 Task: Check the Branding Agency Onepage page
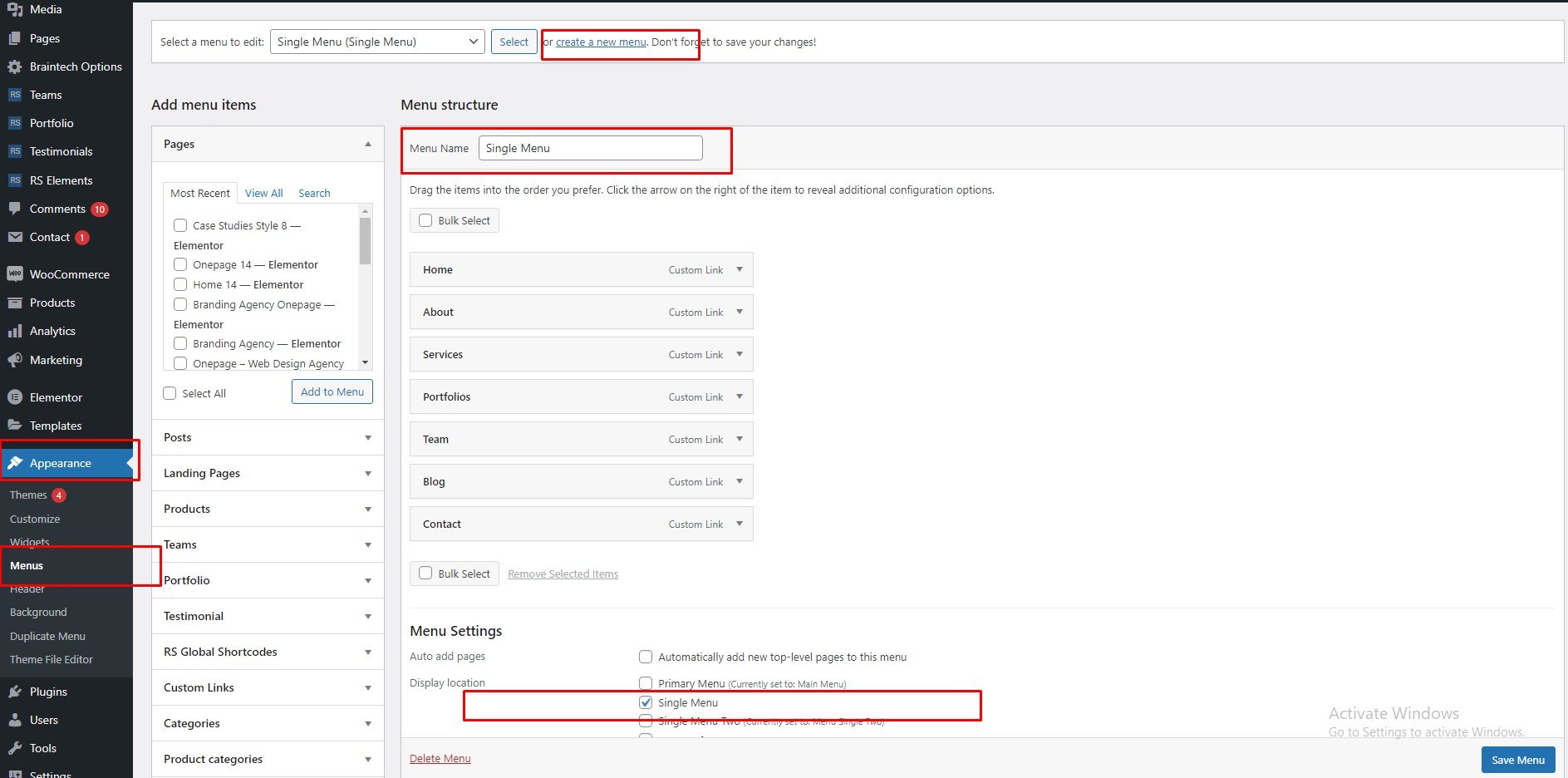pos(180,304)
